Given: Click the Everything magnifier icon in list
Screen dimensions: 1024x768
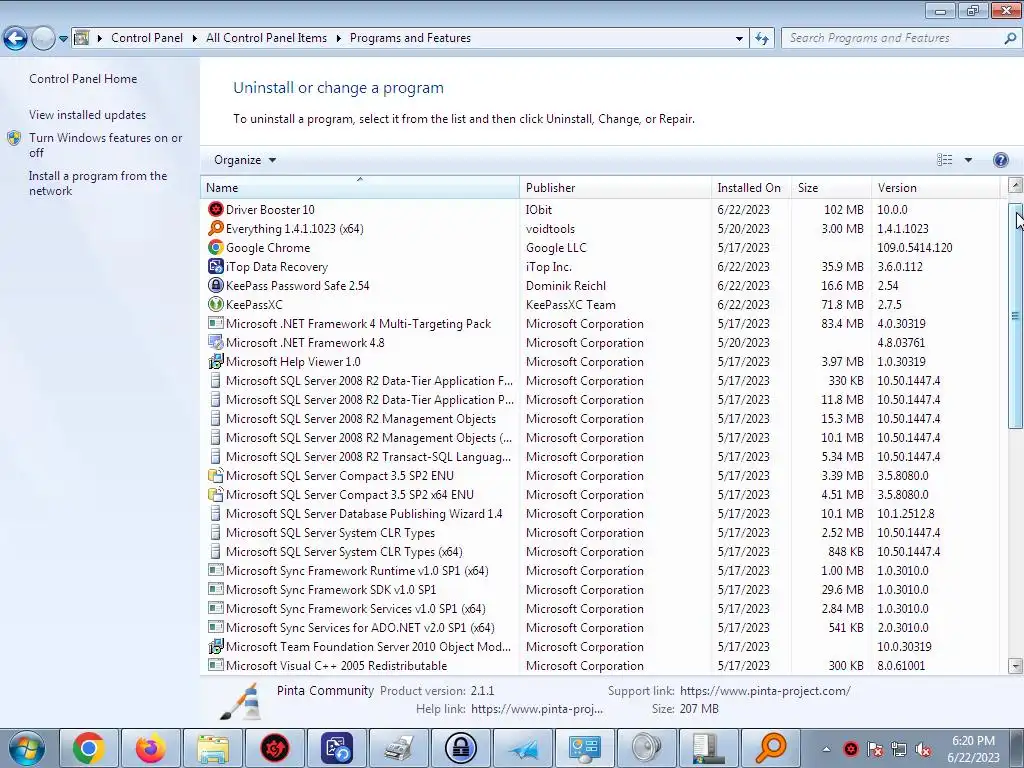Looking at the screenshot, I should coord(216,229).
